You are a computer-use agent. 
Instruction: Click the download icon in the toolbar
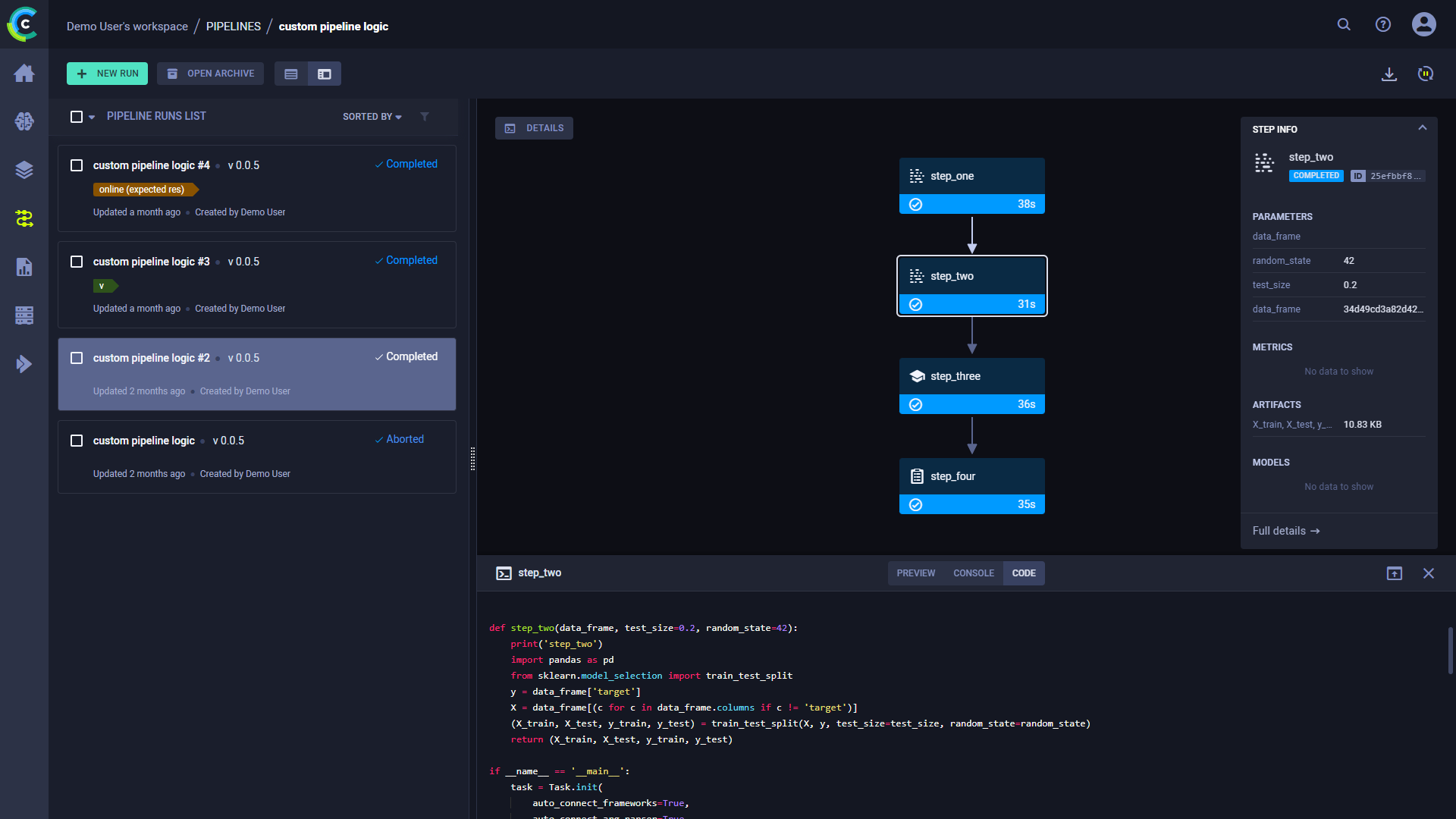tap(1390, 74)
